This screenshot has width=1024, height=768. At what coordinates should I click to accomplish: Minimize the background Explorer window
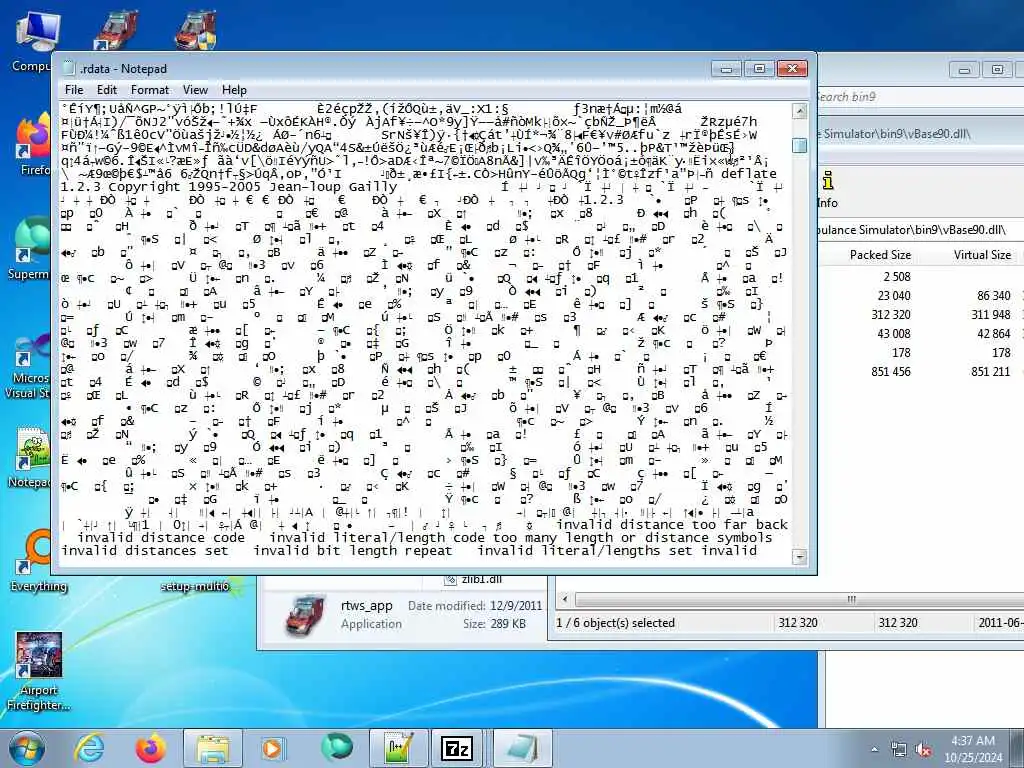965,69
